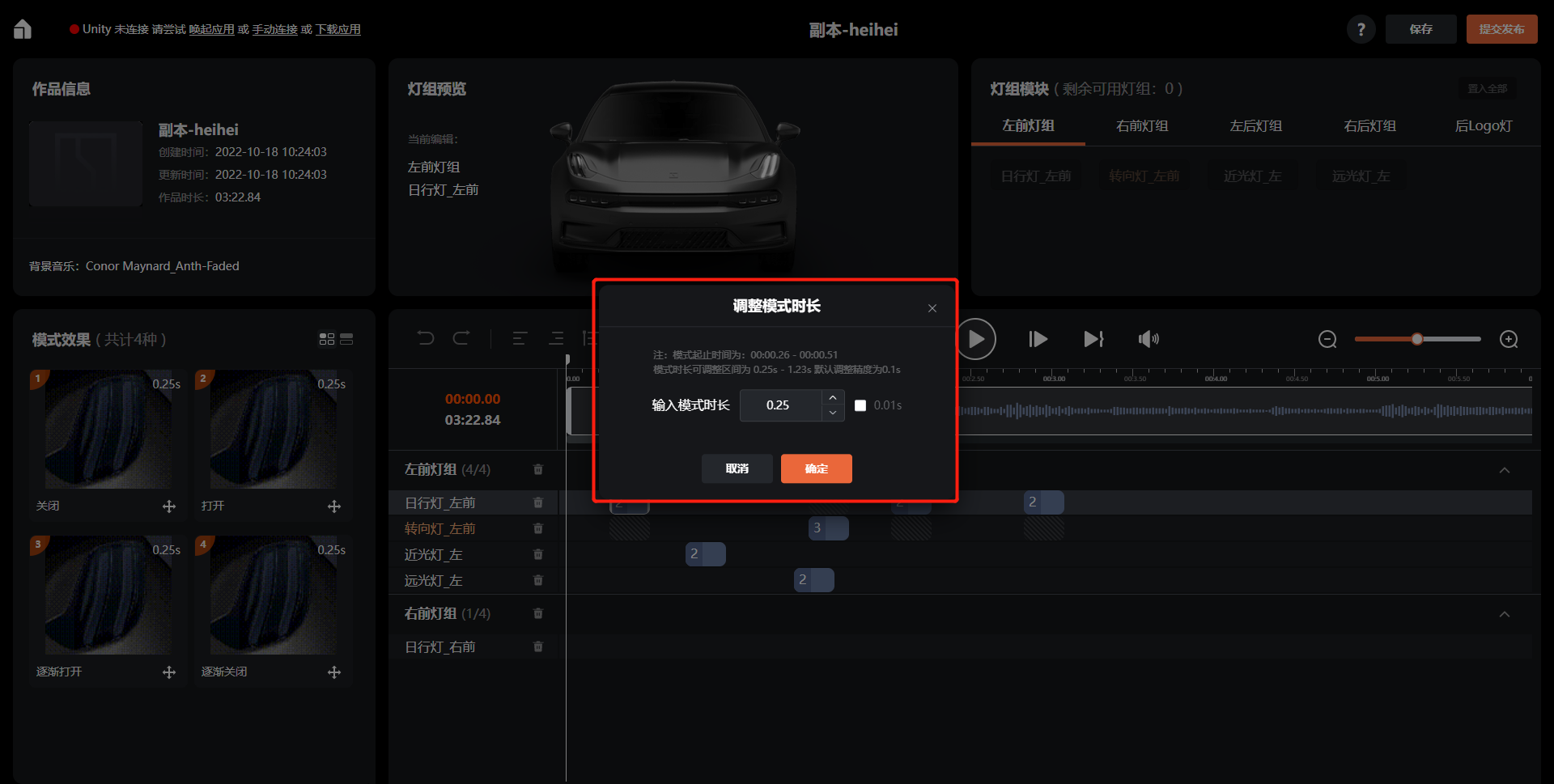Close the 调整模式时长 dialog

point(932,308)
